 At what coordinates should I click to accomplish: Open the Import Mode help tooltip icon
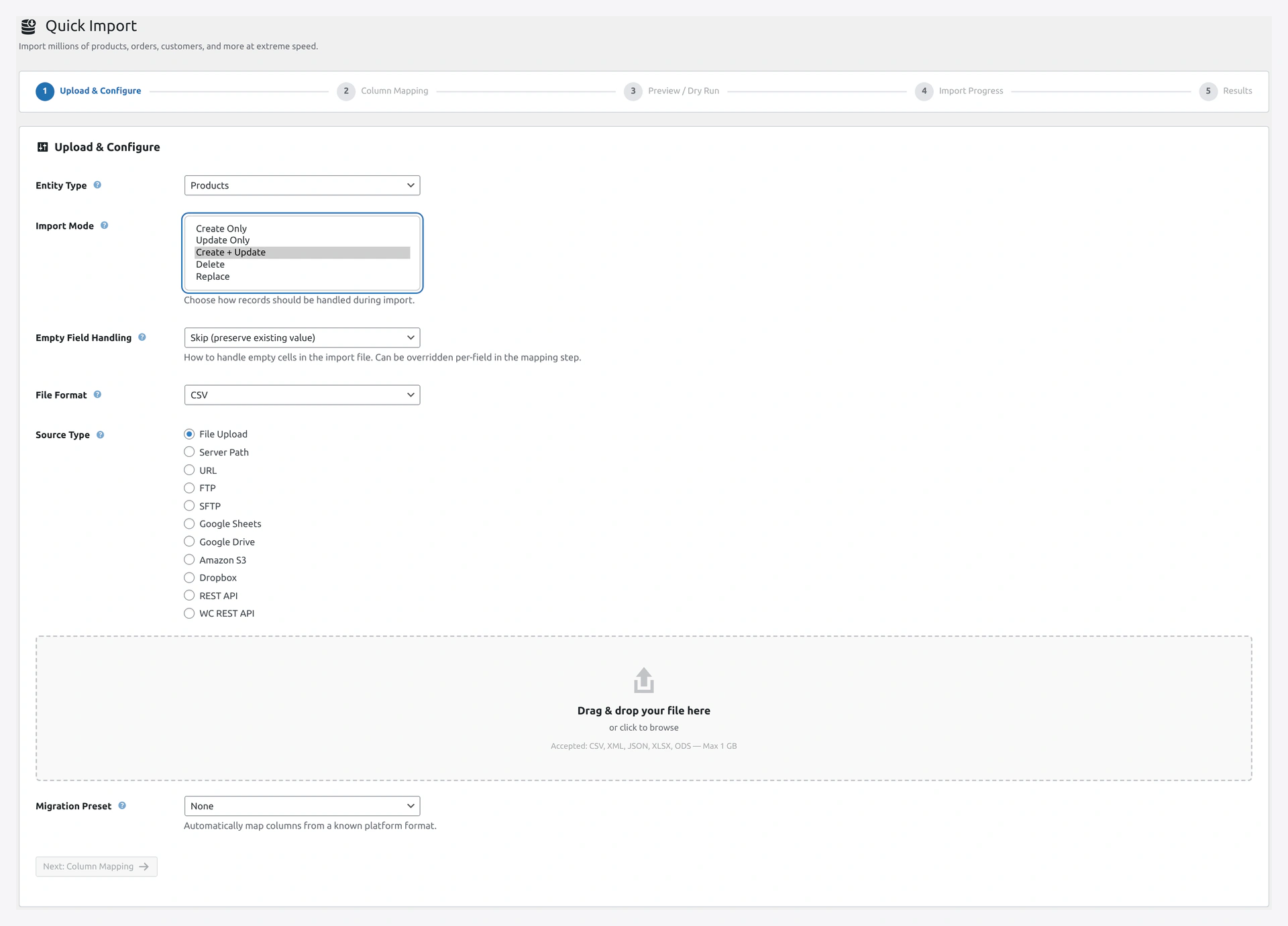click(x=104, y=225)
